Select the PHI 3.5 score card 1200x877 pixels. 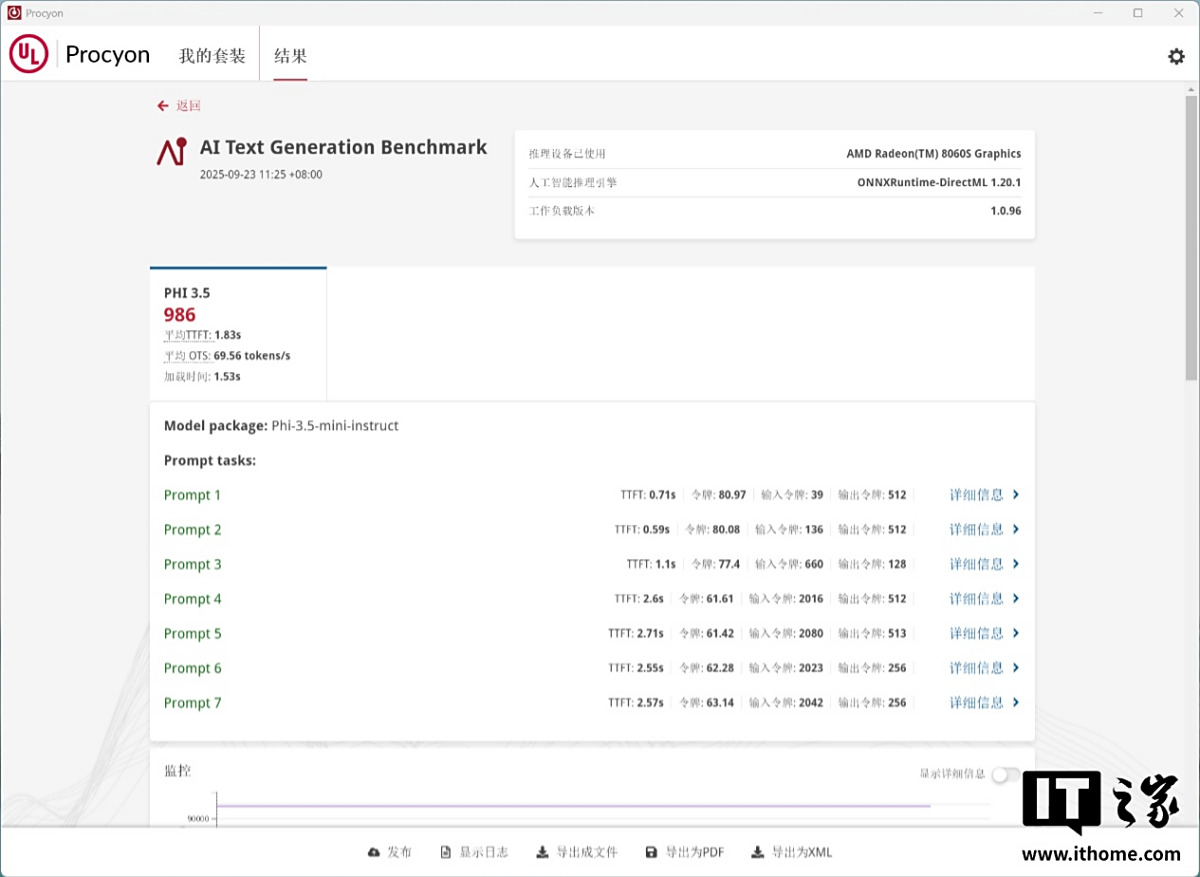tap(238, 334)
